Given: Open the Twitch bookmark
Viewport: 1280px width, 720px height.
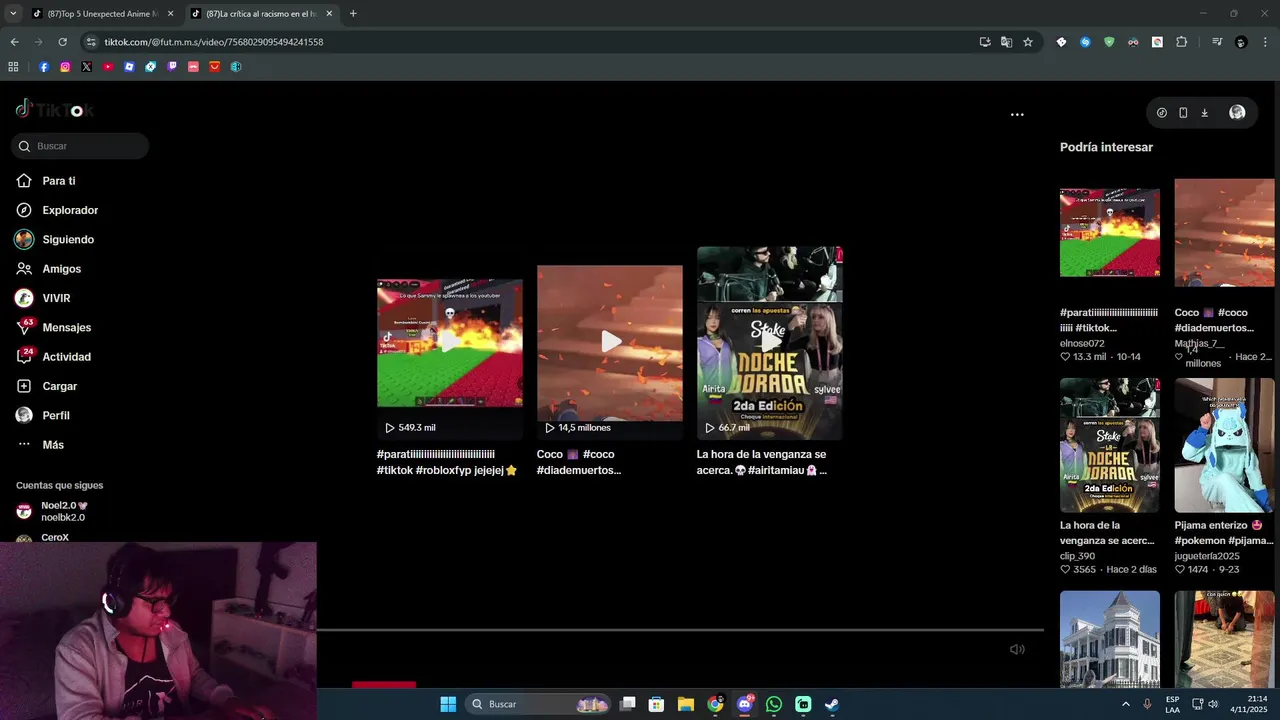Looking at the screenshot, I should (172, 67).
